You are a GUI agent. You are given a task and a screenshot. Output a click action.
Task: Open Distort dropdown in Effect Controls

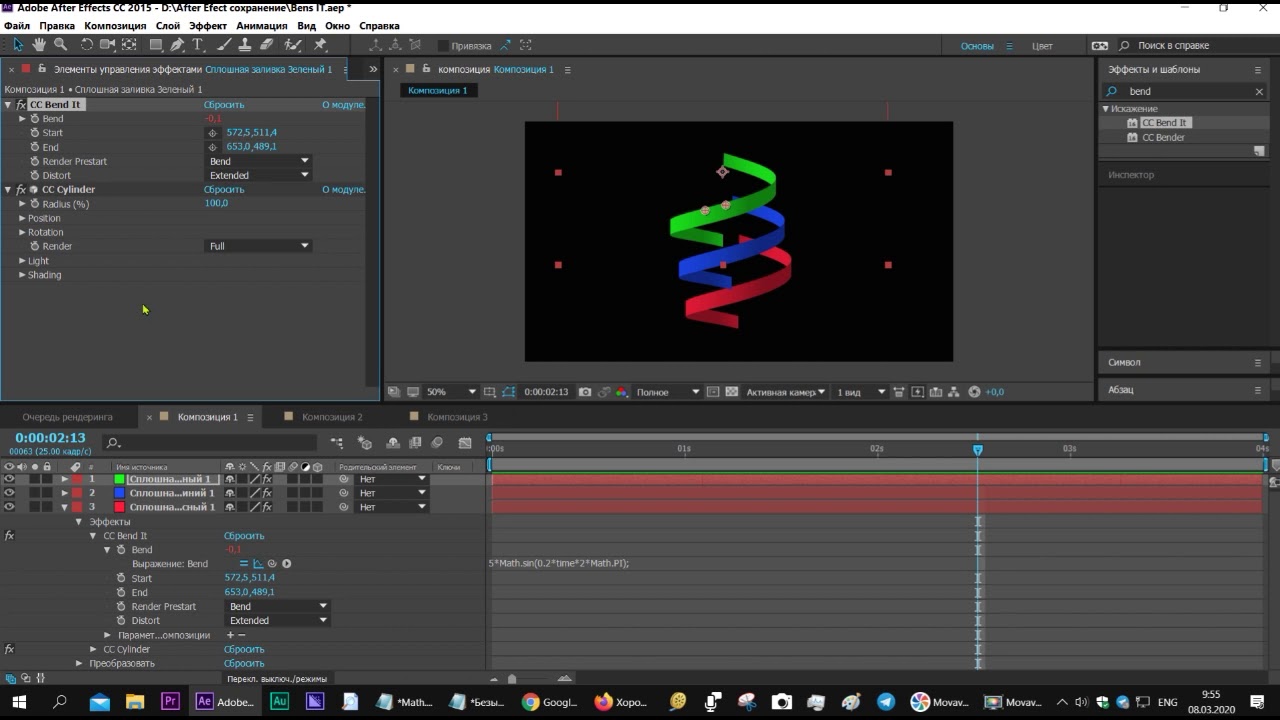(x=259, y=175)
